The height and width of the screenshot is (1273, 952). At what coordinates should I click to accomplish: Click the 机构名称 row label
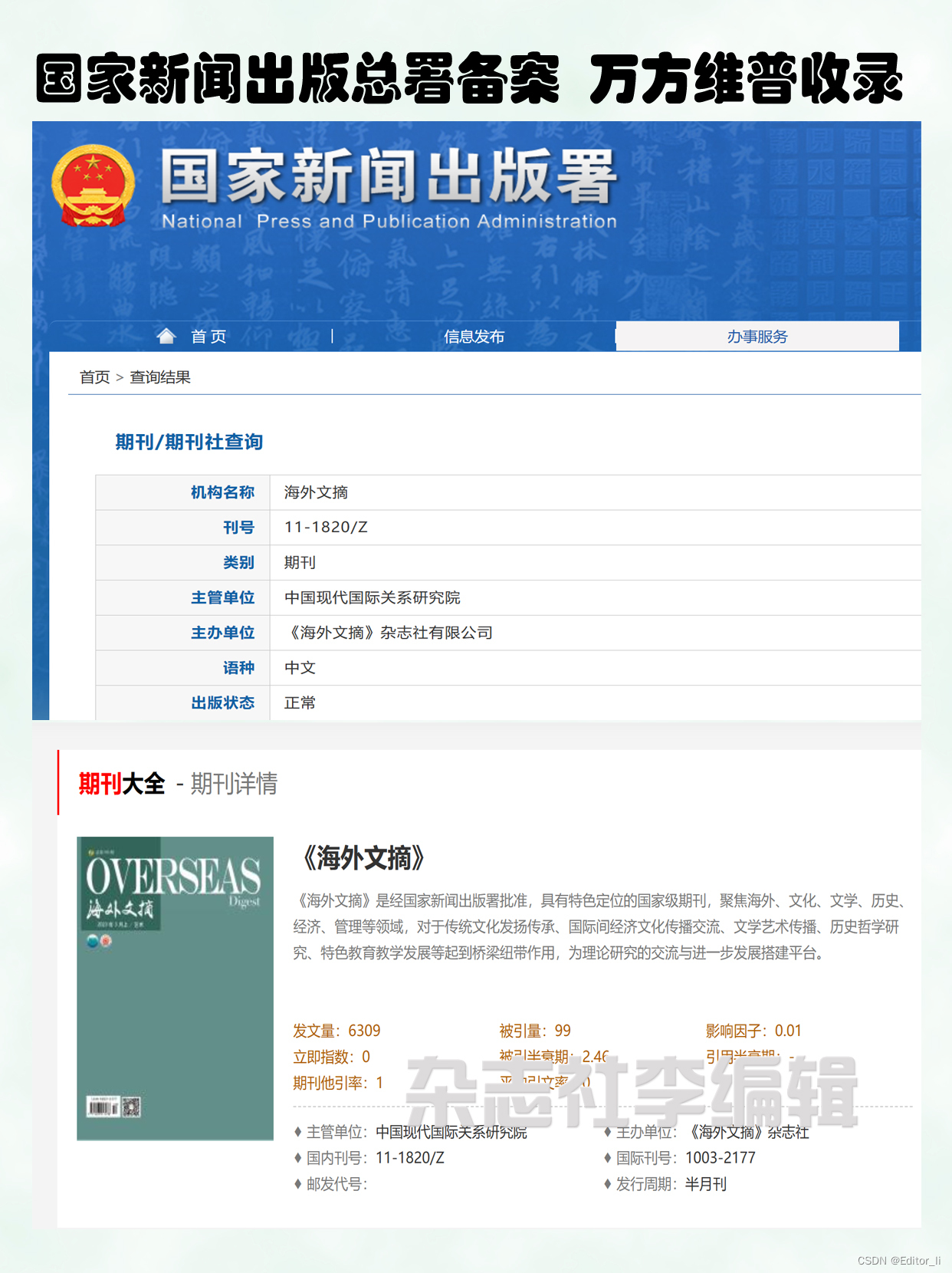coord(222,492)
